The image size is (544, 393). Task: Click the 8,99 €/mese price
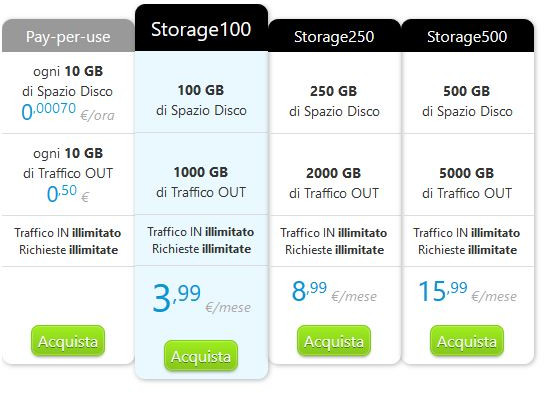(334, 291)
